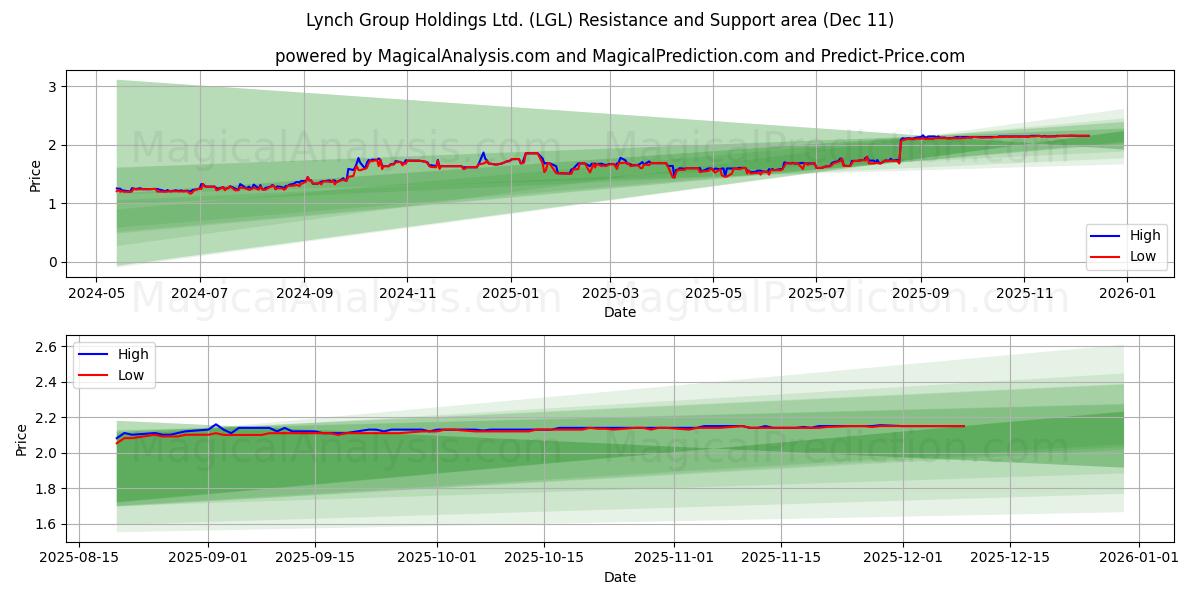
Task: Click top chart x-axis label 2024-09
Action: point(304,295)
